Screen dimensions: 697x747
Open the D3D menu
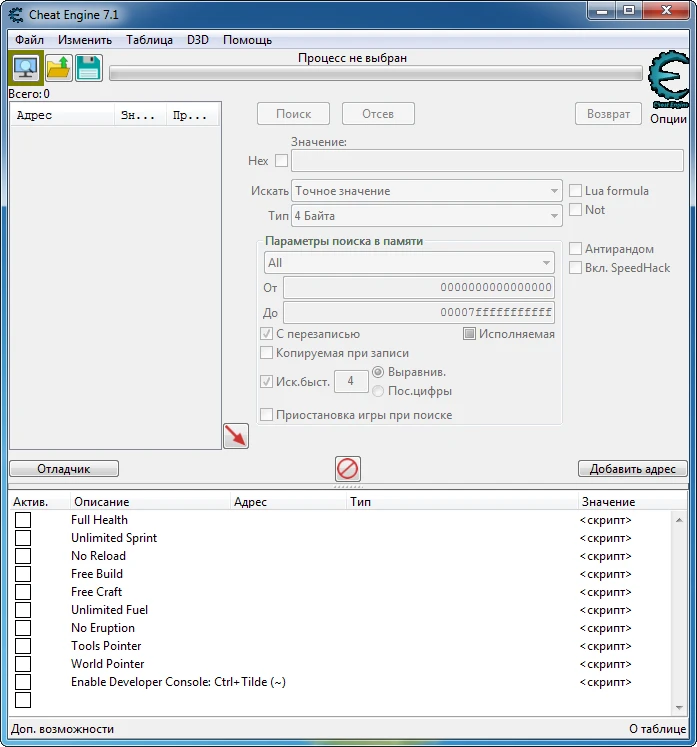198,40
